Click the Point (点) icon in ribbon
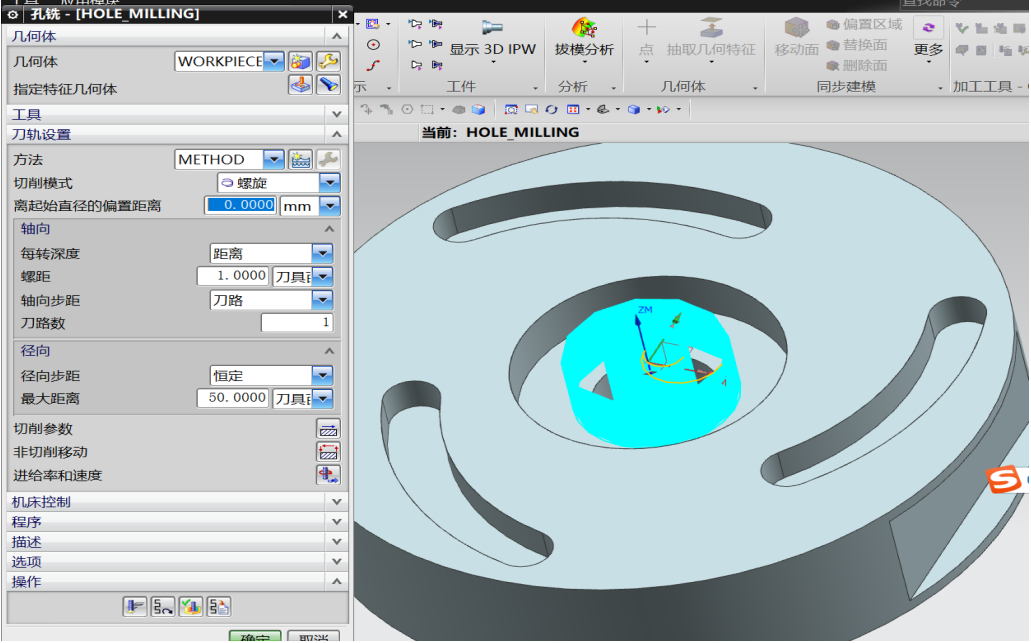 pos(646,27)
